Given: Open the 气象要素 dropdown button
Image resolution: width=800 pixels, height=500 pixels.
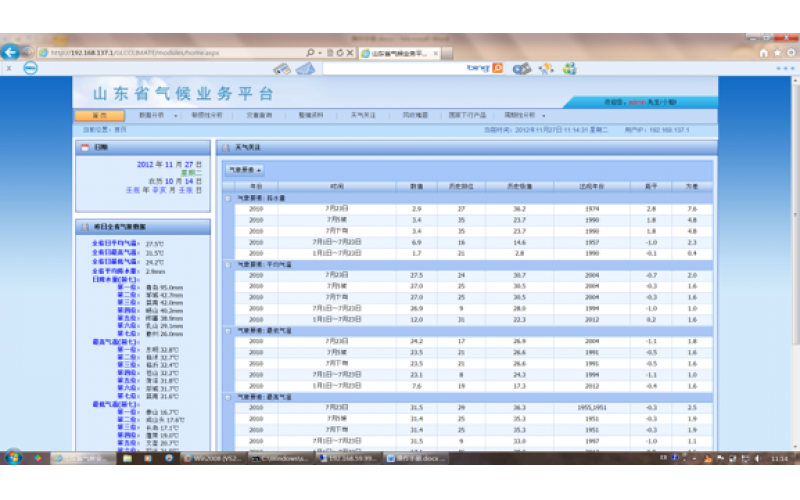Looking at the screenshot, I should 244,170.
